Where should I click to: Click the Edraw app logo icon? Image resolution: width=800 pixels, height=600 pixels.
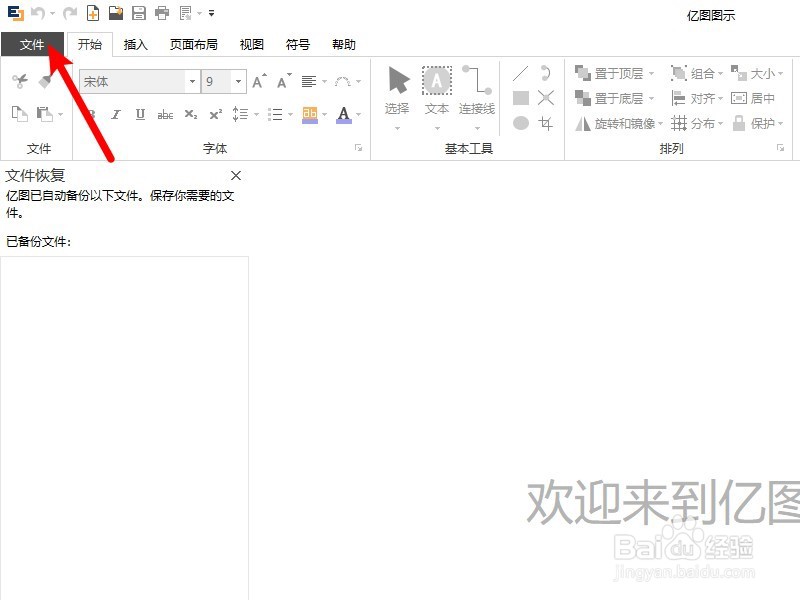(x=16, y=13)
